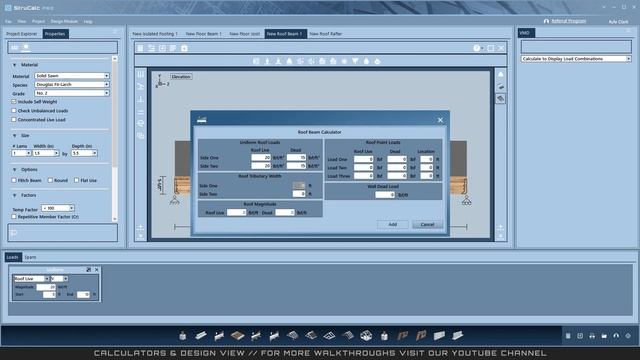This screenshot has width=640, height=360.
Task: Enable Concentrated Live Load checkbox
Action: 14,120
